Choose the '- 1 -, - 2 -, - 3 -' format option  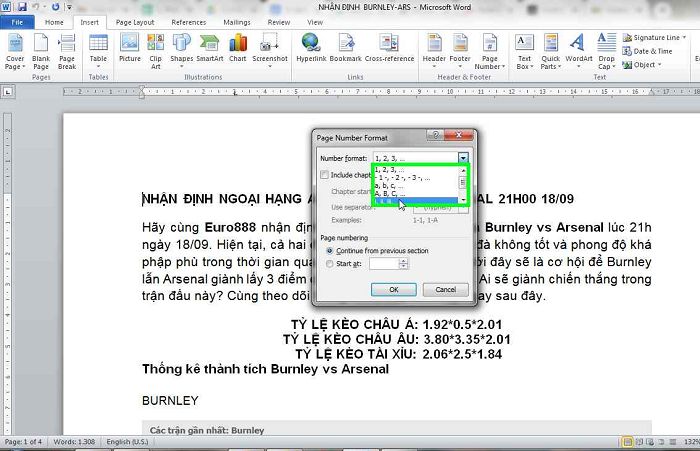416,178
